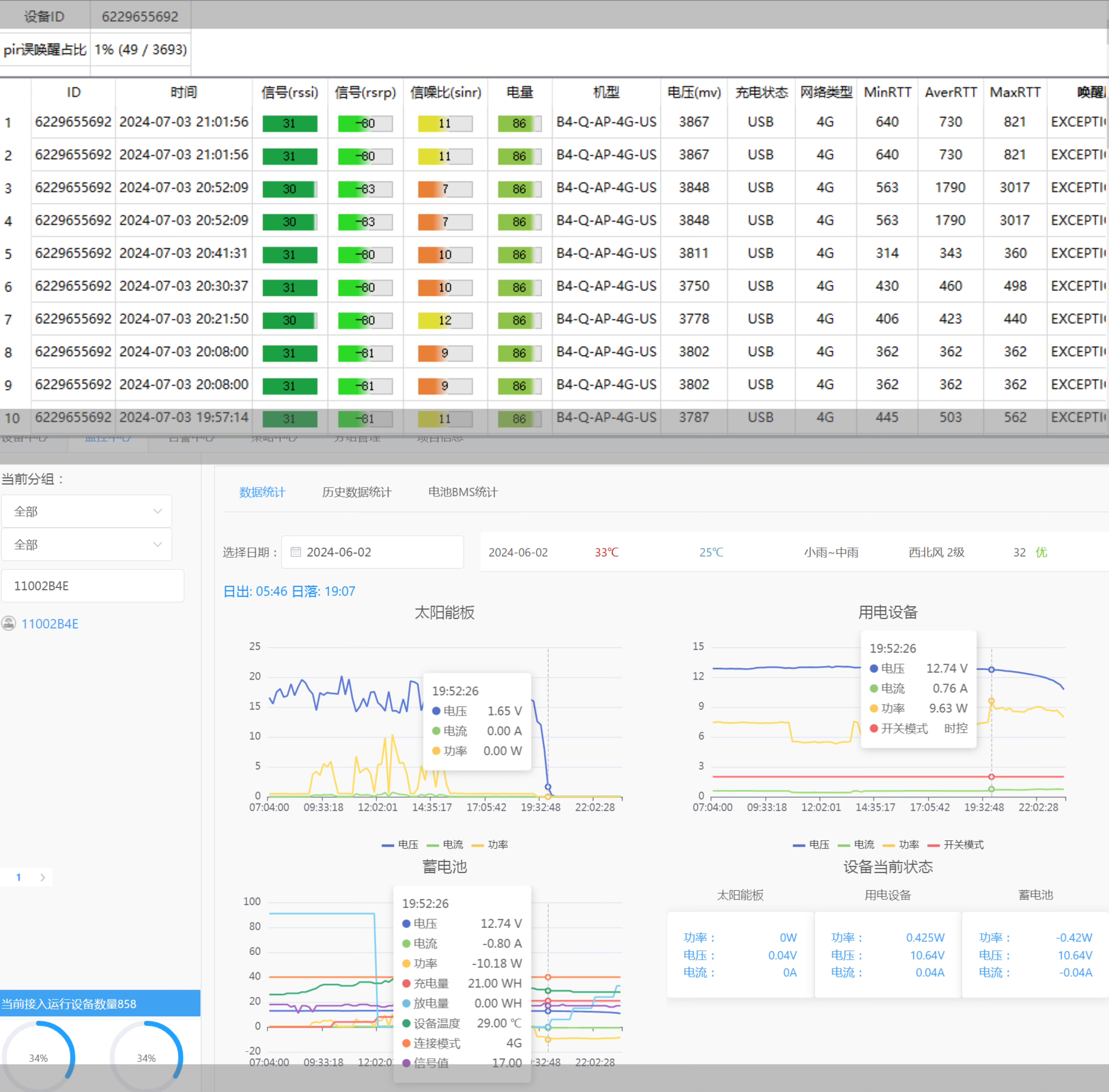Viewport: 1109px width, 1092px height.
Task: Click the 太阳能板 status card
Action: click(740, 955)
